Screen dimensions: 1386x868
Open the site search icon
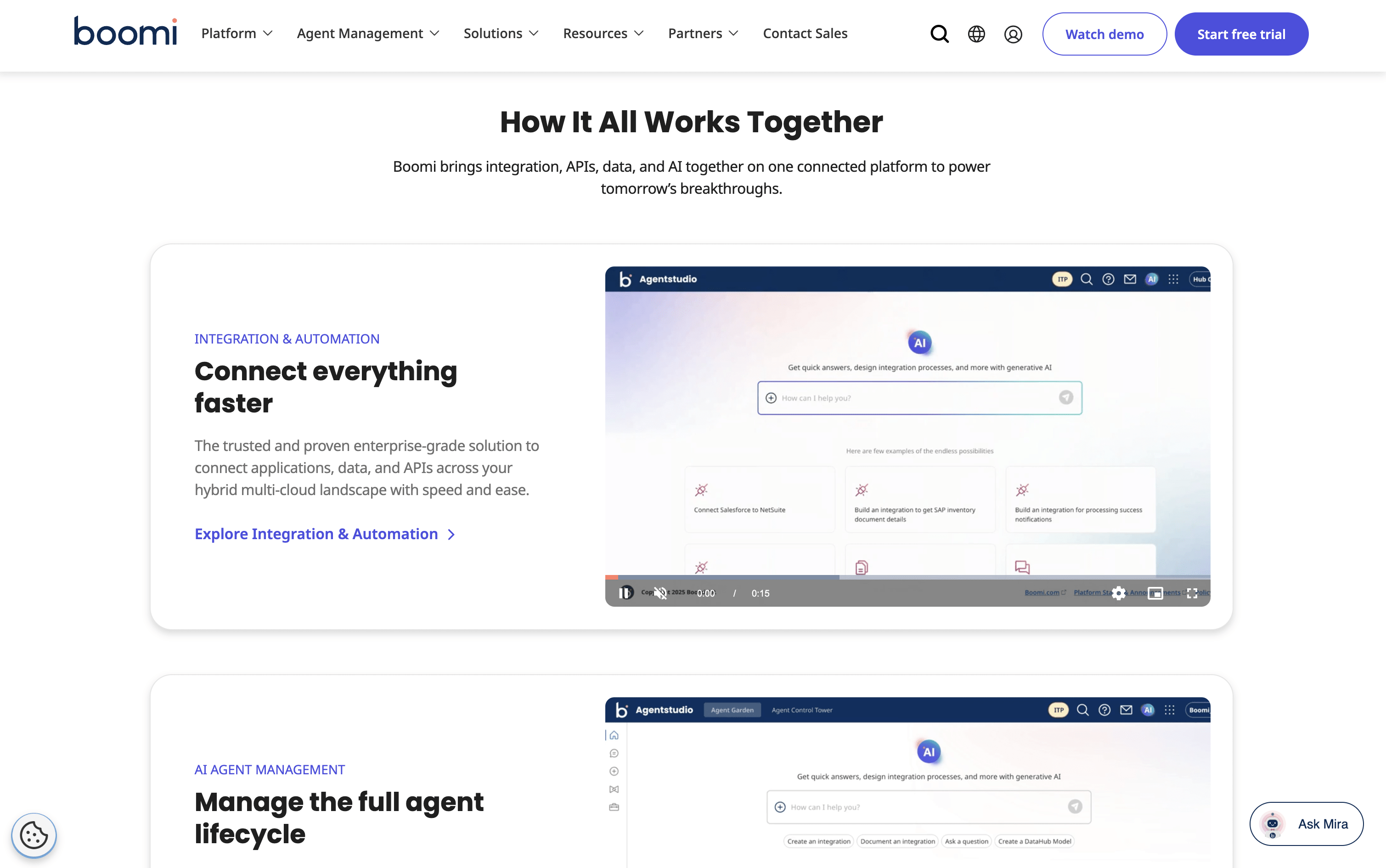(940, 34)
